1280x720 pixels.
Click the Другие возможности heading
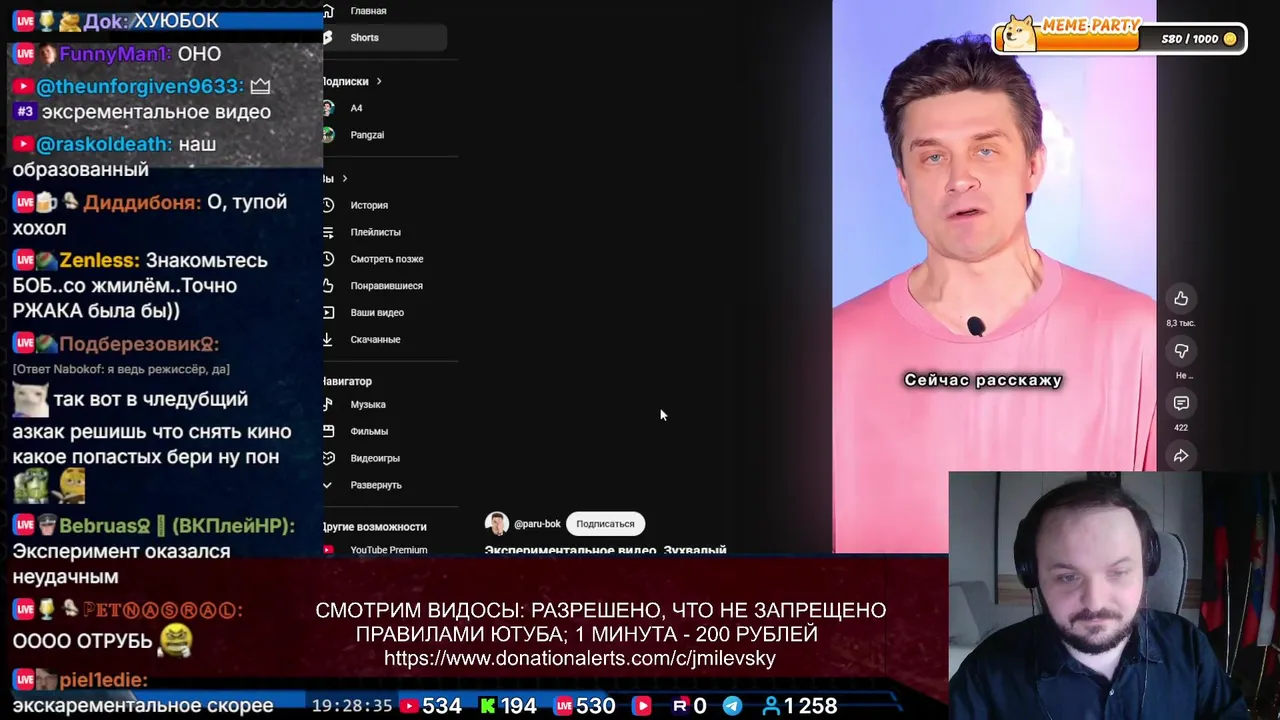(x=374, y=526)
